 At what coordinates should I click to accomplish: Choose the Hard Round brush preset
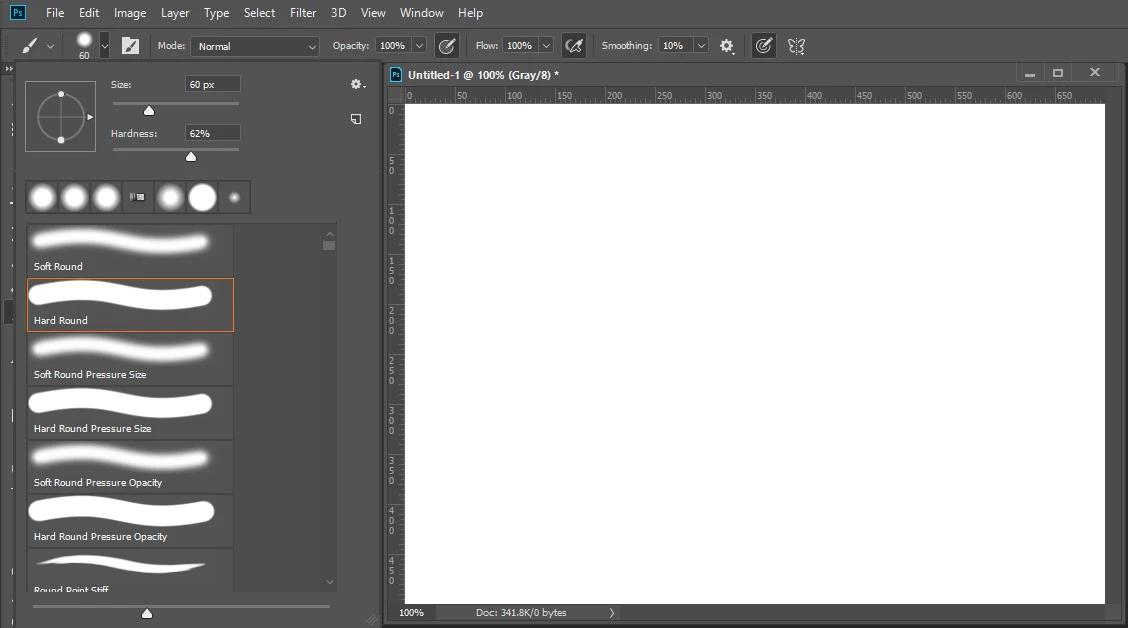coord(130,305)
